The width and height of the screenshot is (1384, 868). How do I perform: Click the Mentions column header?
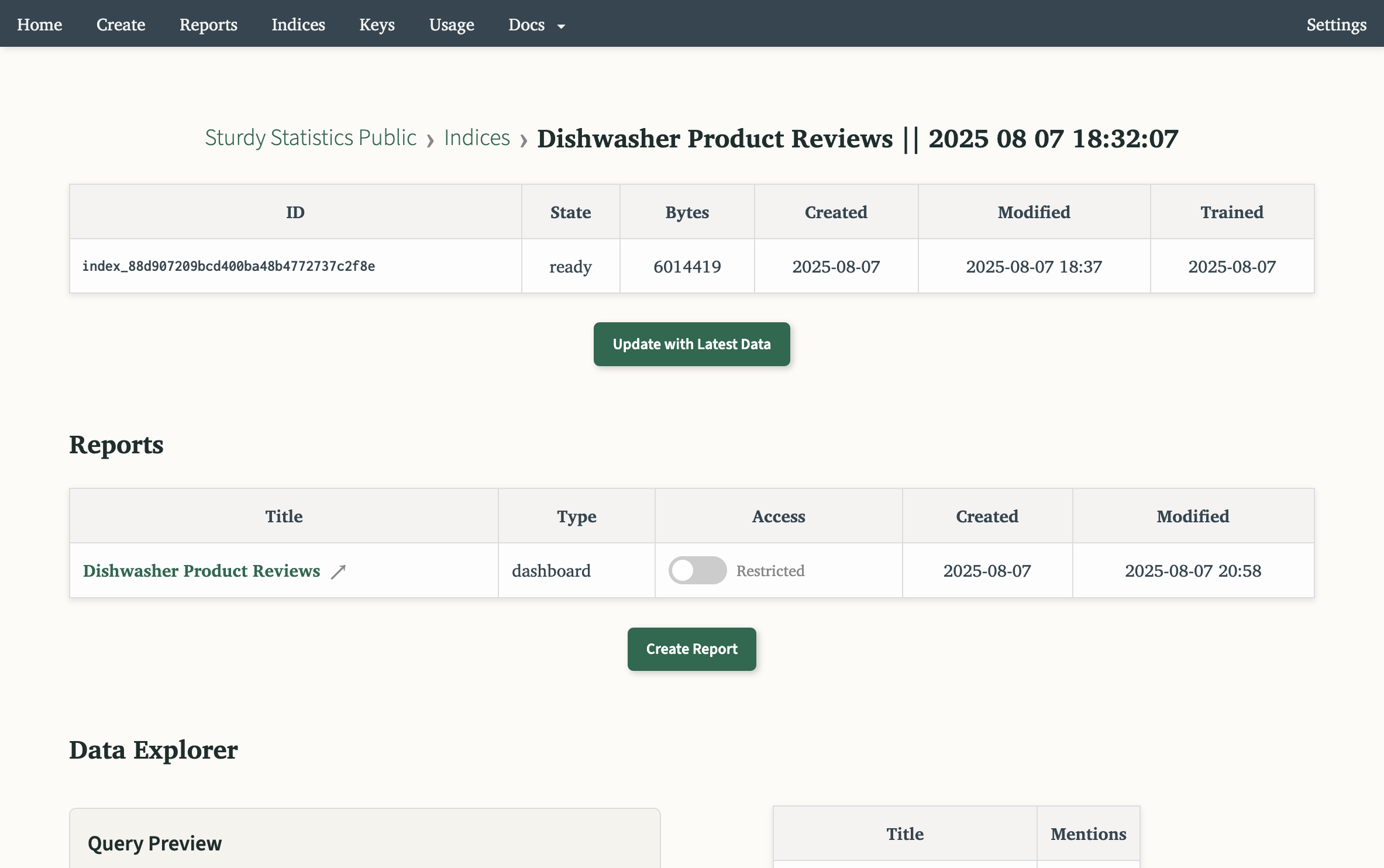point(1088,833)
